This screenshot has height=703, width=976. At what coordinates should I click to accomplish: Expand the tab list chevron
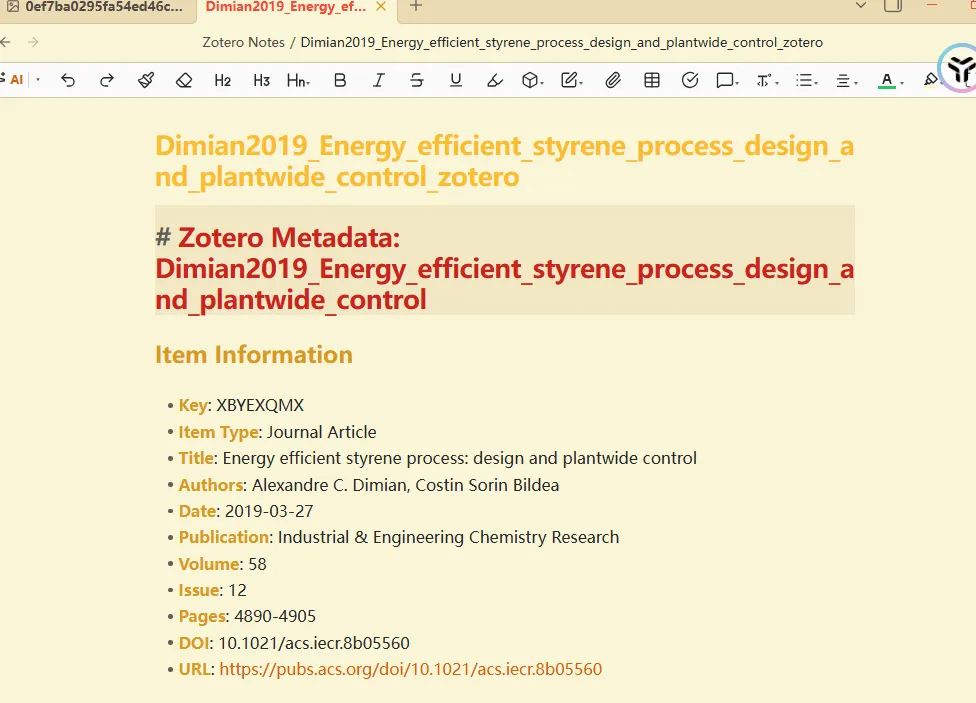click(861, 6)
